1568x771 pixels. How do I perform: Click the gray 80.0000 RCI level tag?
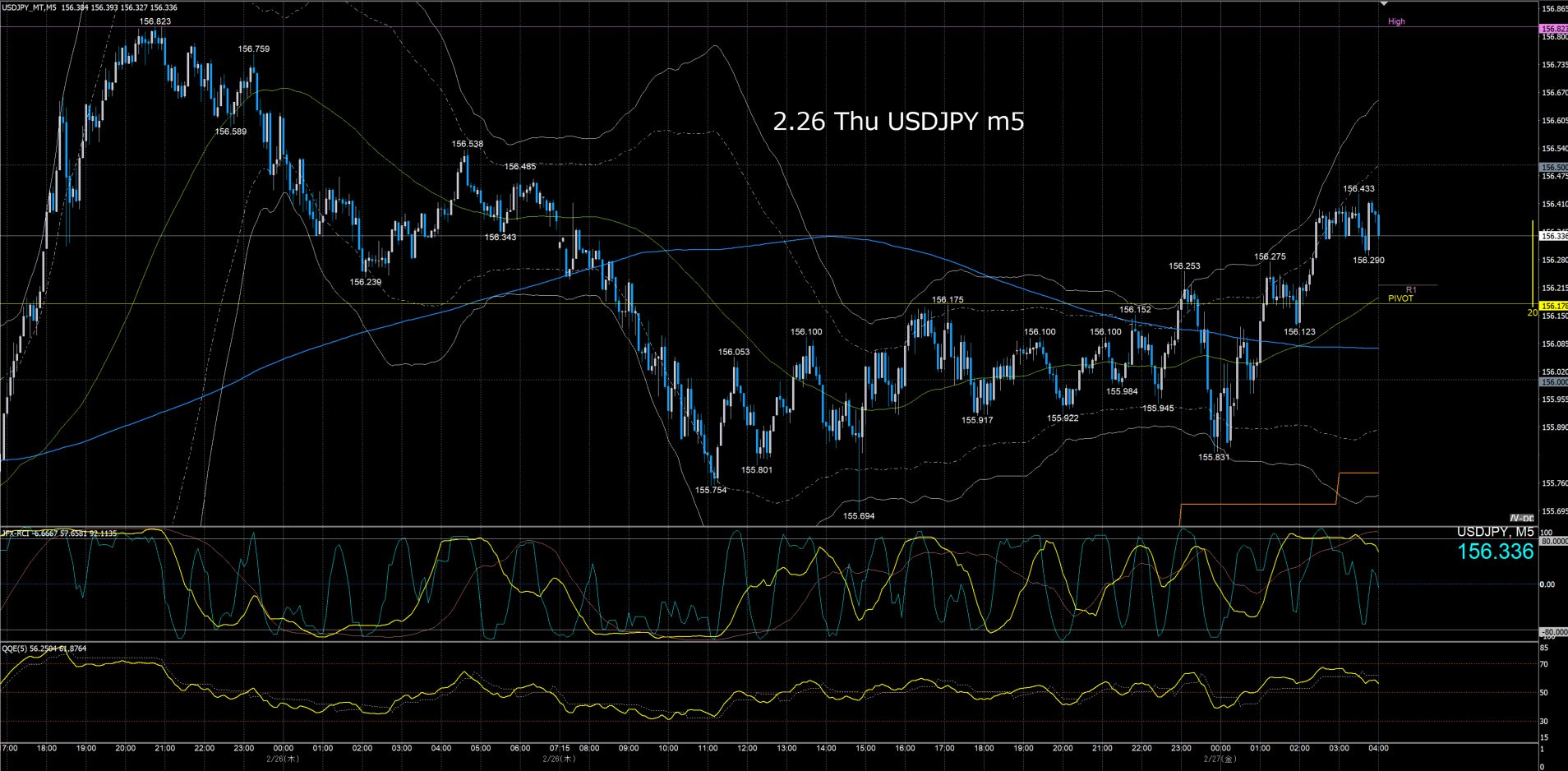(x=1553, y=542)
